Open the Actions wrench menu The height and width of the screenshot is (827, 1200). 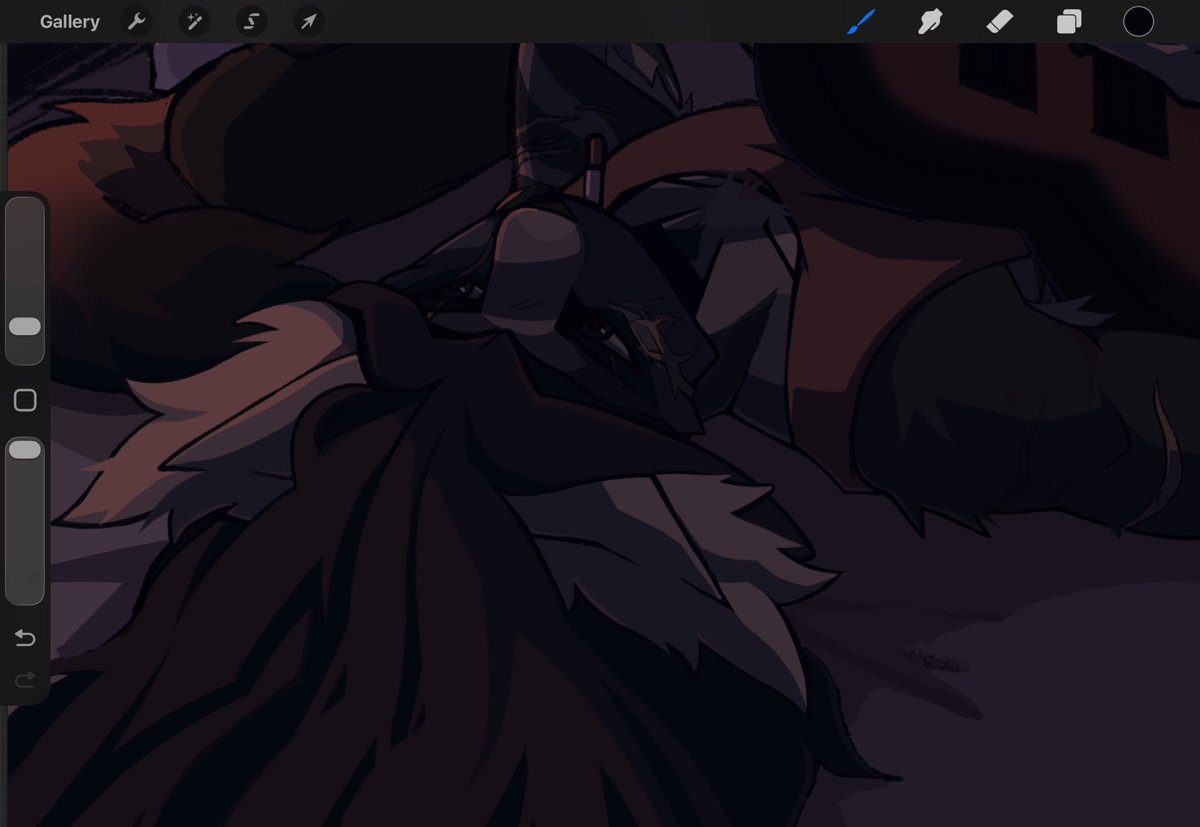(137, 22)
